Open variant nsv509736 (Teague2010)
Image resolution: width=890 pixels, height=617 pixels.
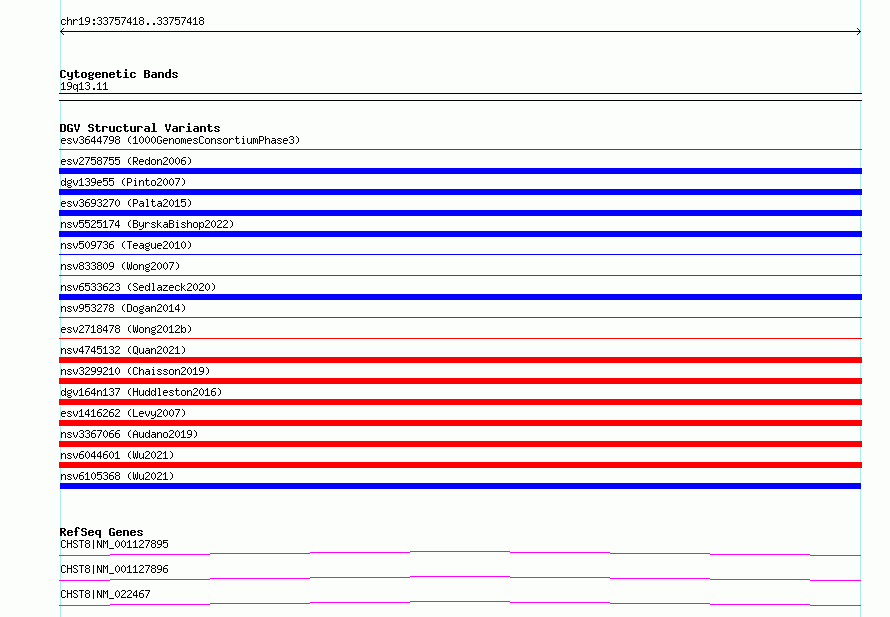click(126, 245)
